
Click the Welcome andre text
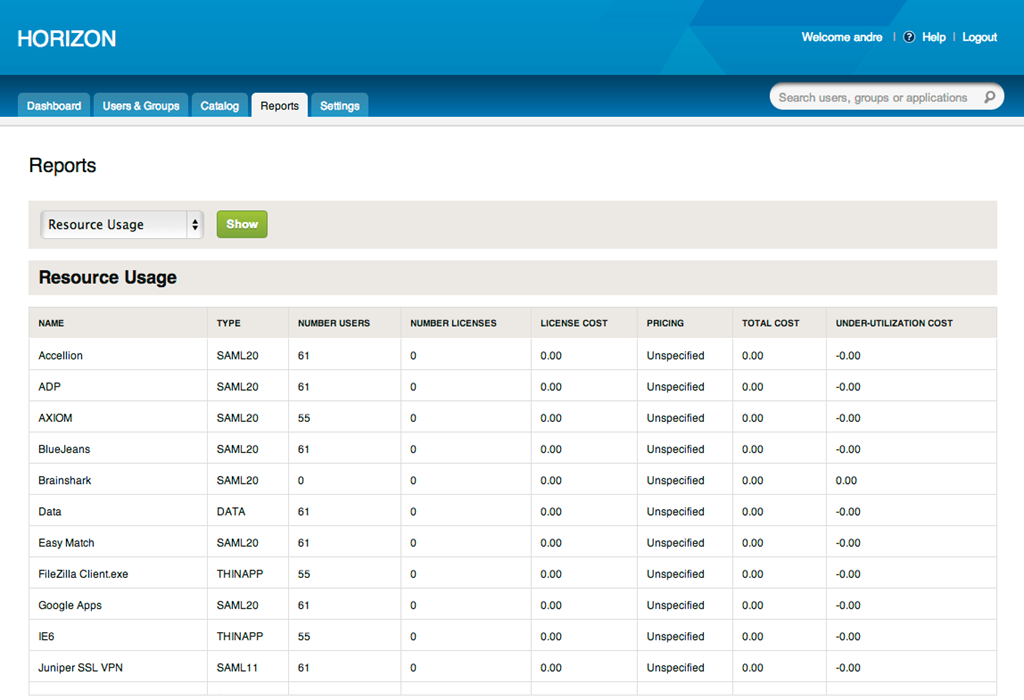coord(842,37)
